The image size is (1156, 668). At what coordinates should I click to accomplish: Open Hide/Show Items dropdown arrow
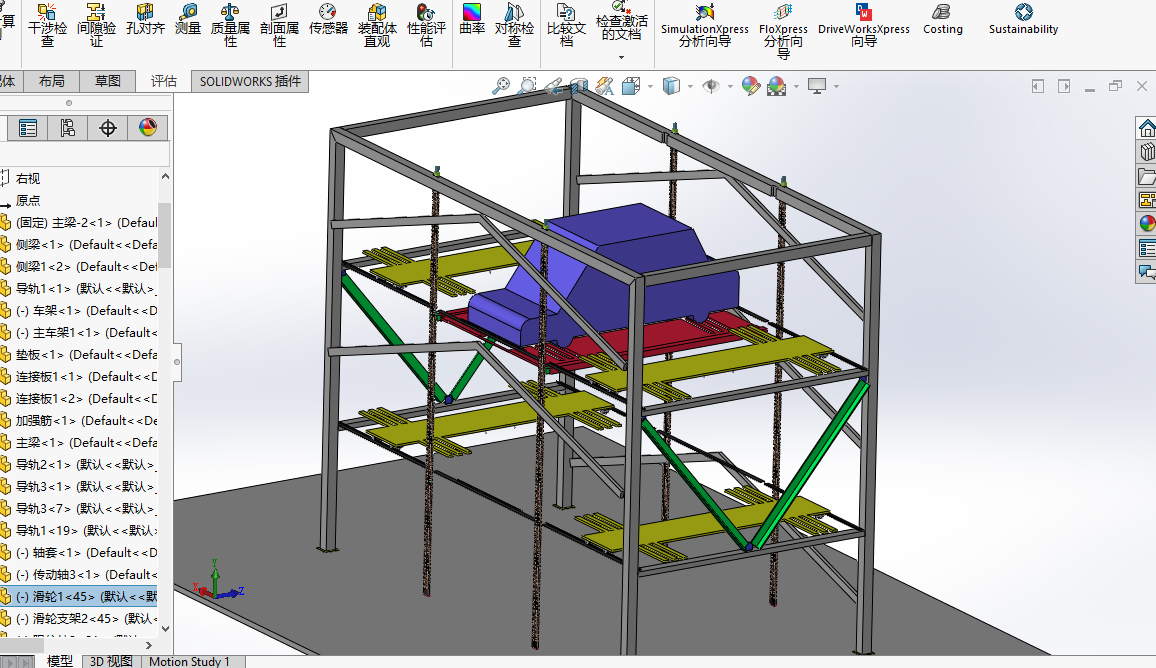(x=730, y=87)
